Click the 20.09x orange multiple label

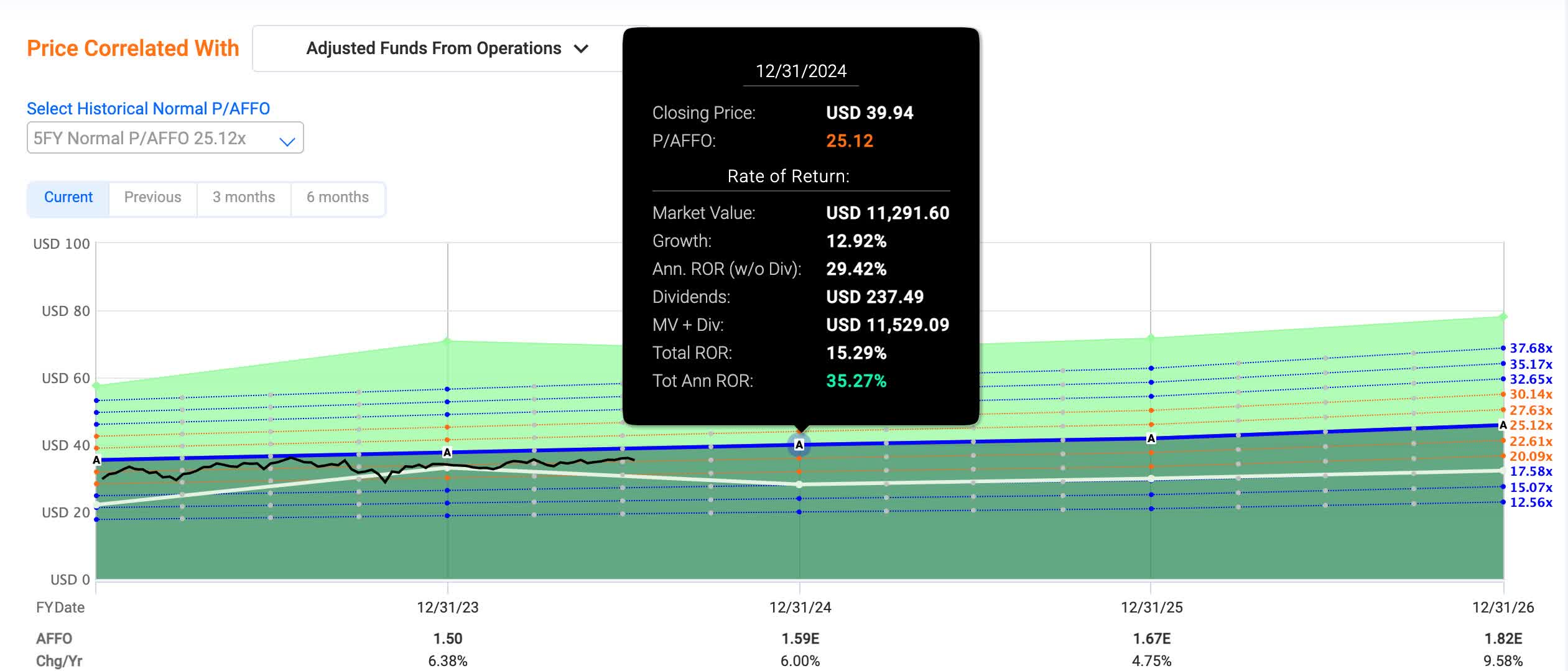pyautogui.click(x=1530, y=456)
